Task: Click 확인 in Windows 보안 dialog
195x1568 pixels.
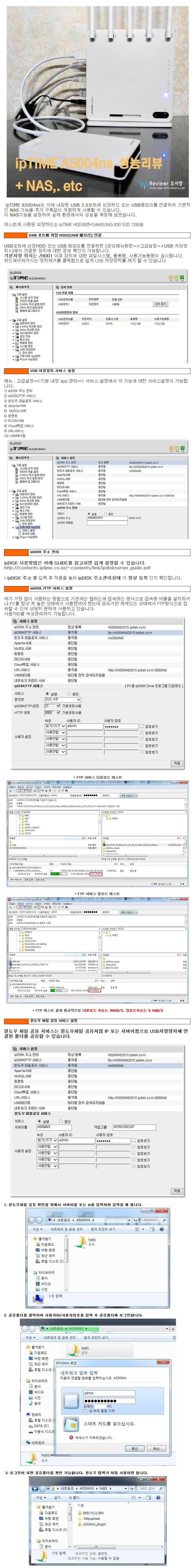Action: point(135,1449)
